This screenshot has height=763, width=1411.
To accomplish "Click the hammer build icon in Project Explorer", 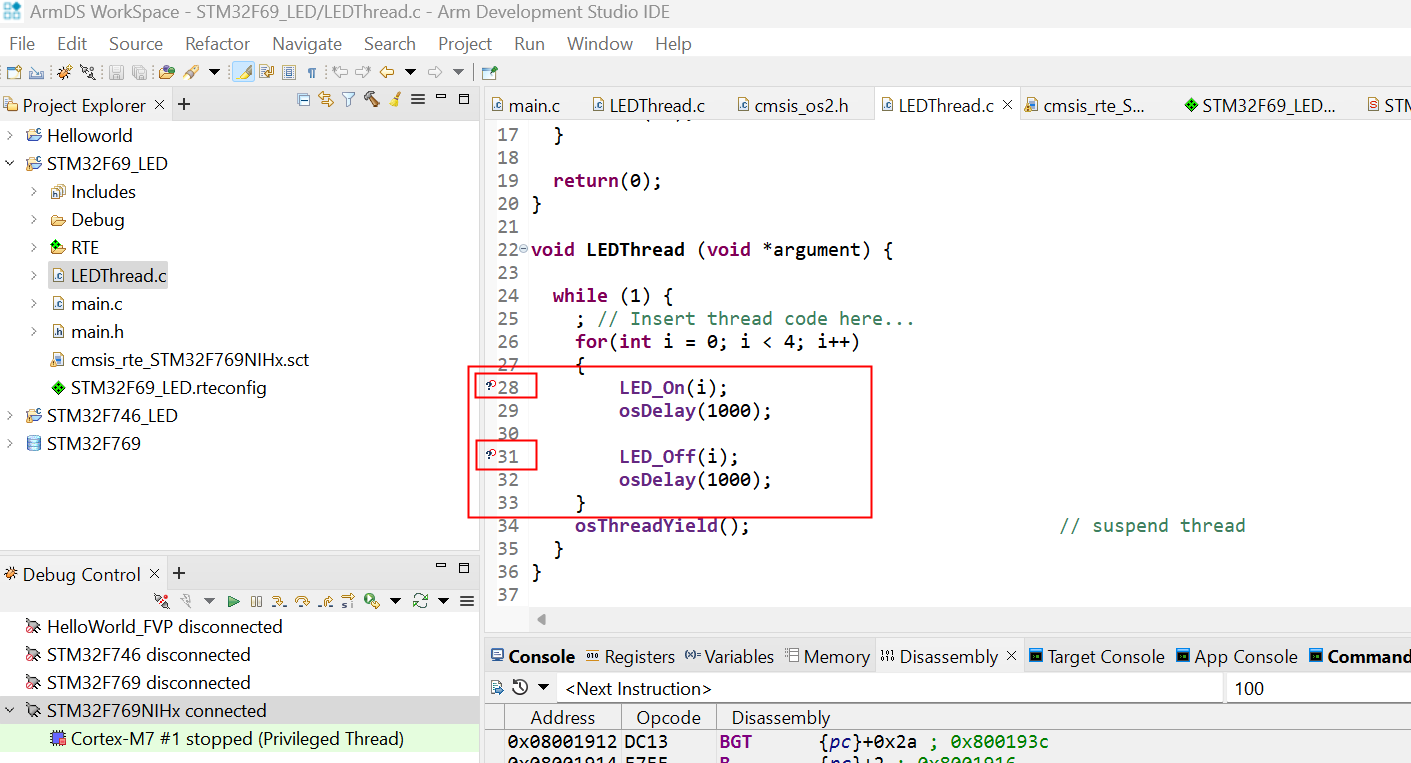I will click(371, 99).
